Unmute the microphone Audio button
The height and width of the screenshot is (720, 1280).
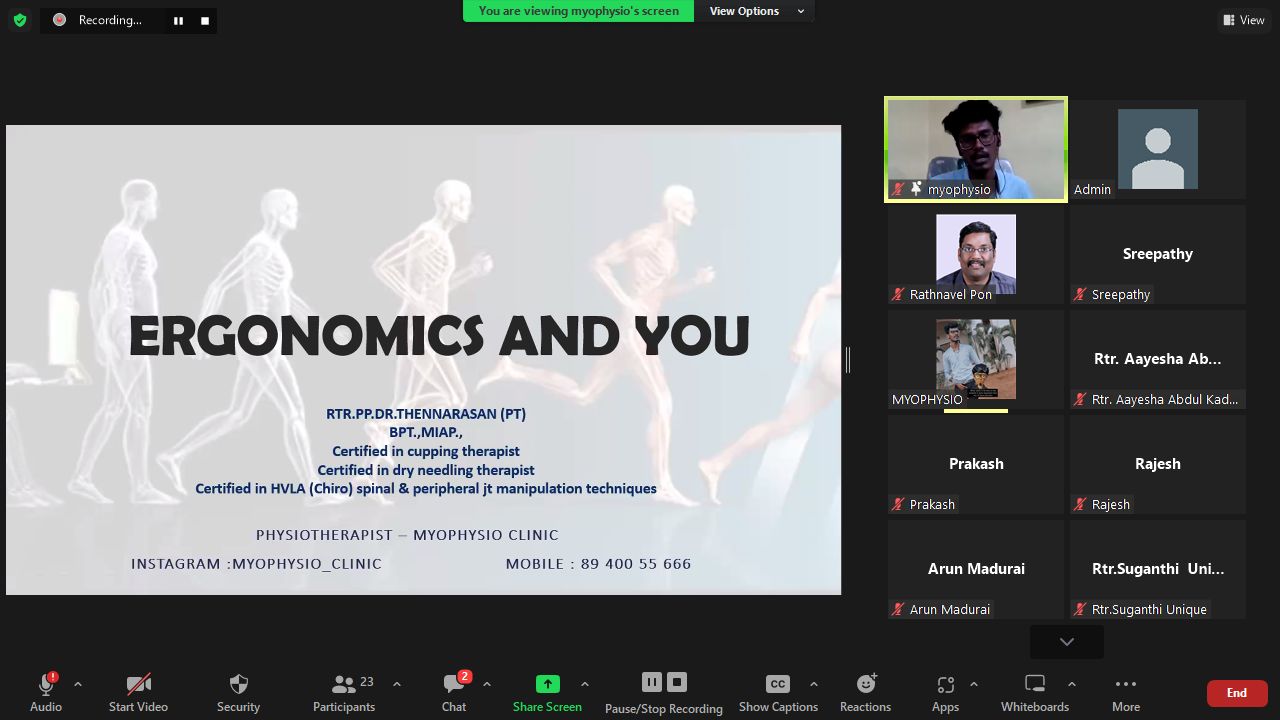click(x=45, y=684)
